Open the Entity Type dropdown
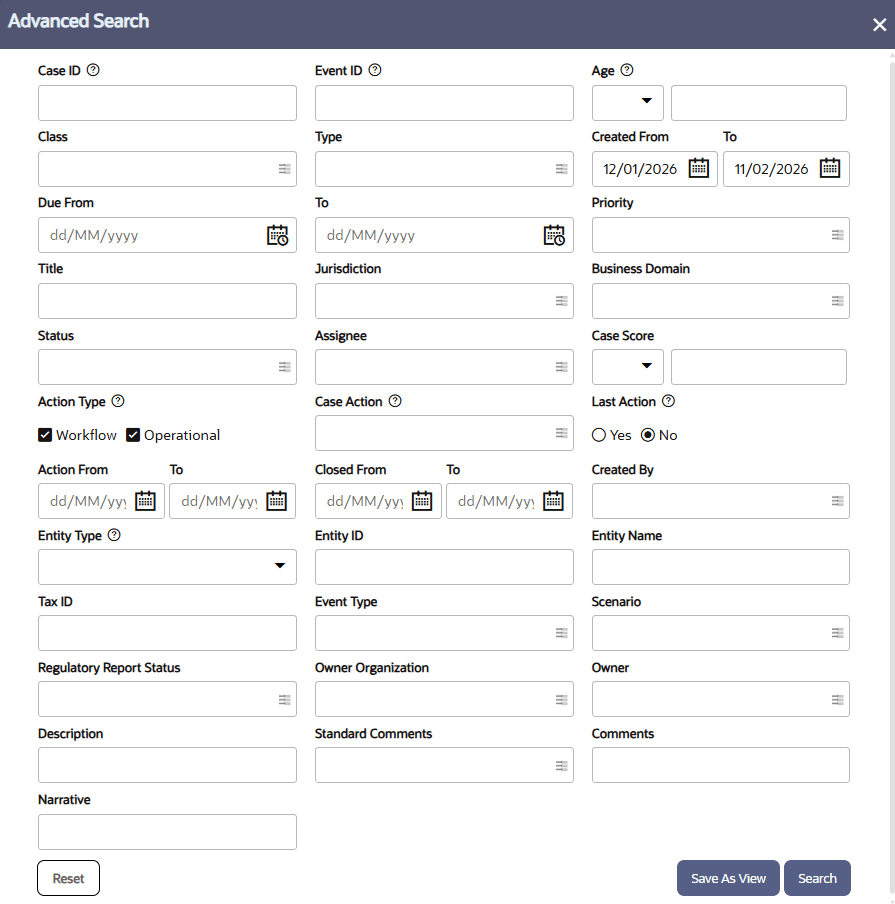Viewport: 895px width, 904px height. point(279,567)
